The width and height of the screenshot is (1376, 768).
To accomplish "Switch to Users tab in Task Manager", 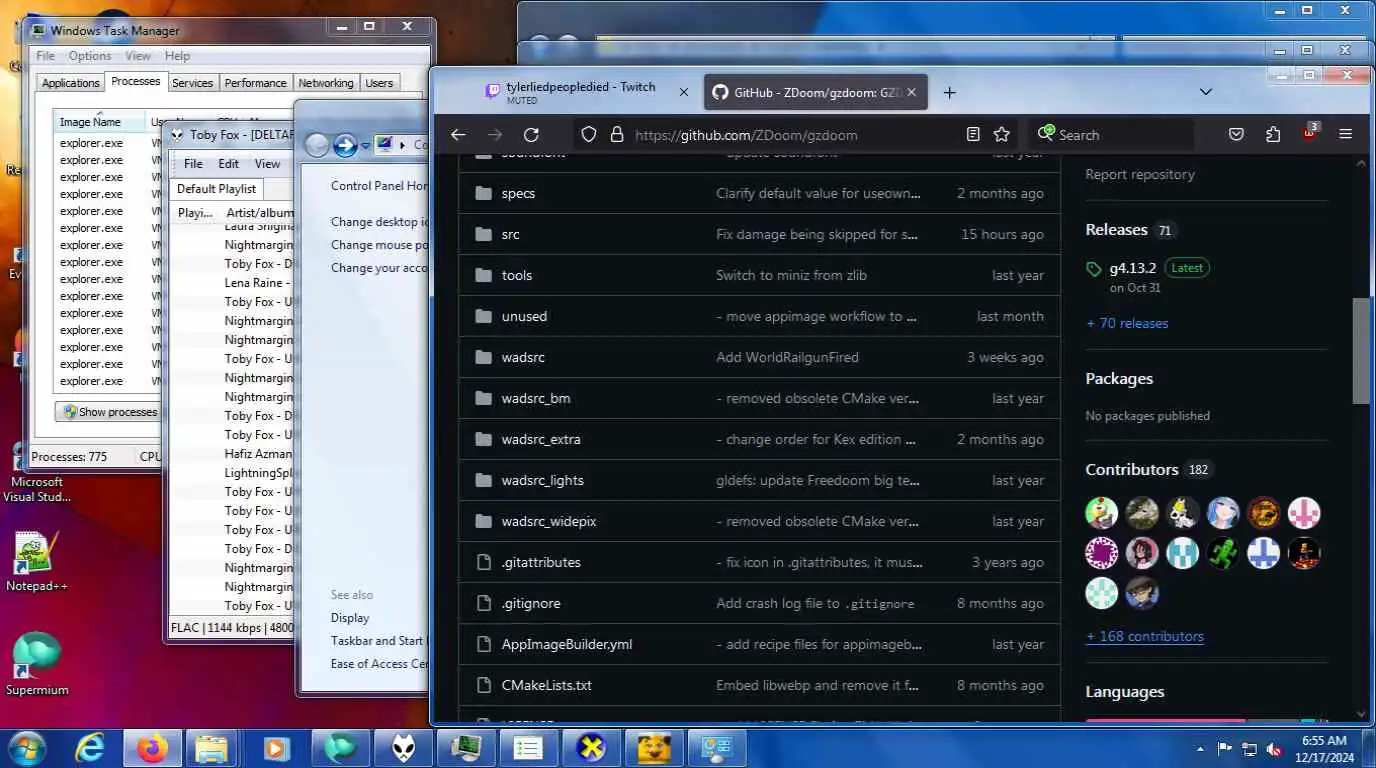I will coord(379,83).
